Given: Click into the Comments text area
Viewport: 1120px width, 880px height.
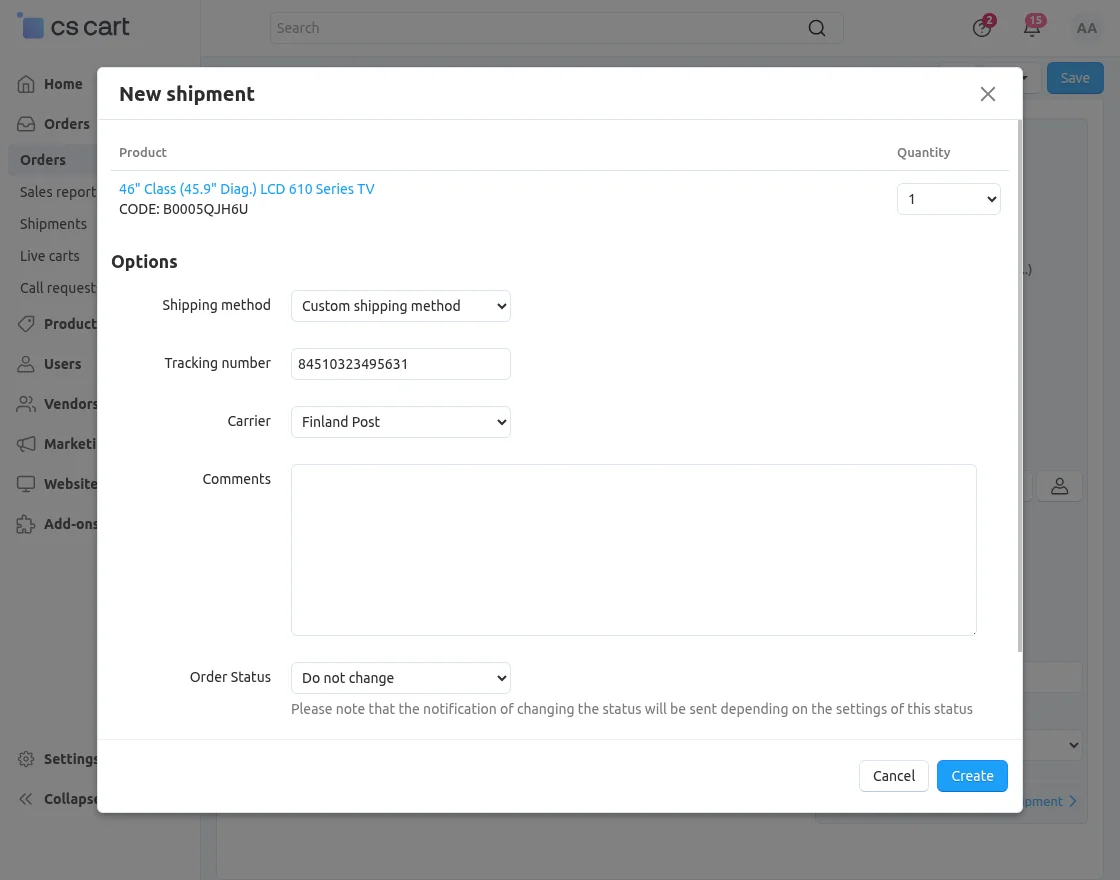Looking at the screenshot, I should coord(634,549).
